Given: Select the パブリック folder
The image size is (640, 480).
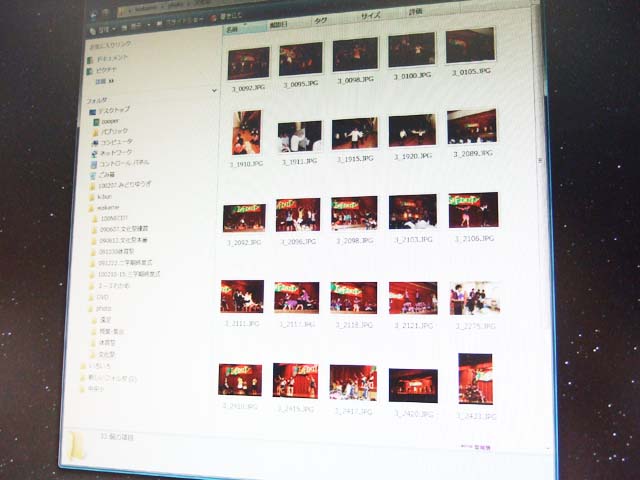Looking at the screenshot, I should (x=110, y=132).
